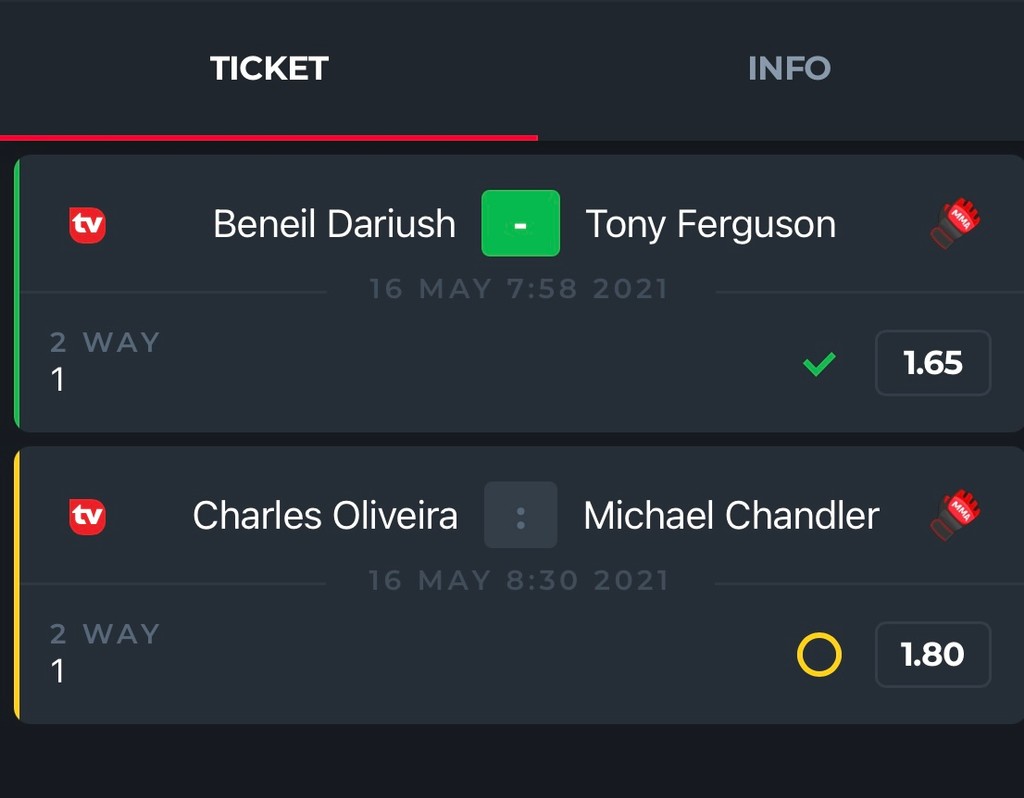
Task: Click yellow pending circle on Oliveira bet
Action: coord(819,654)
